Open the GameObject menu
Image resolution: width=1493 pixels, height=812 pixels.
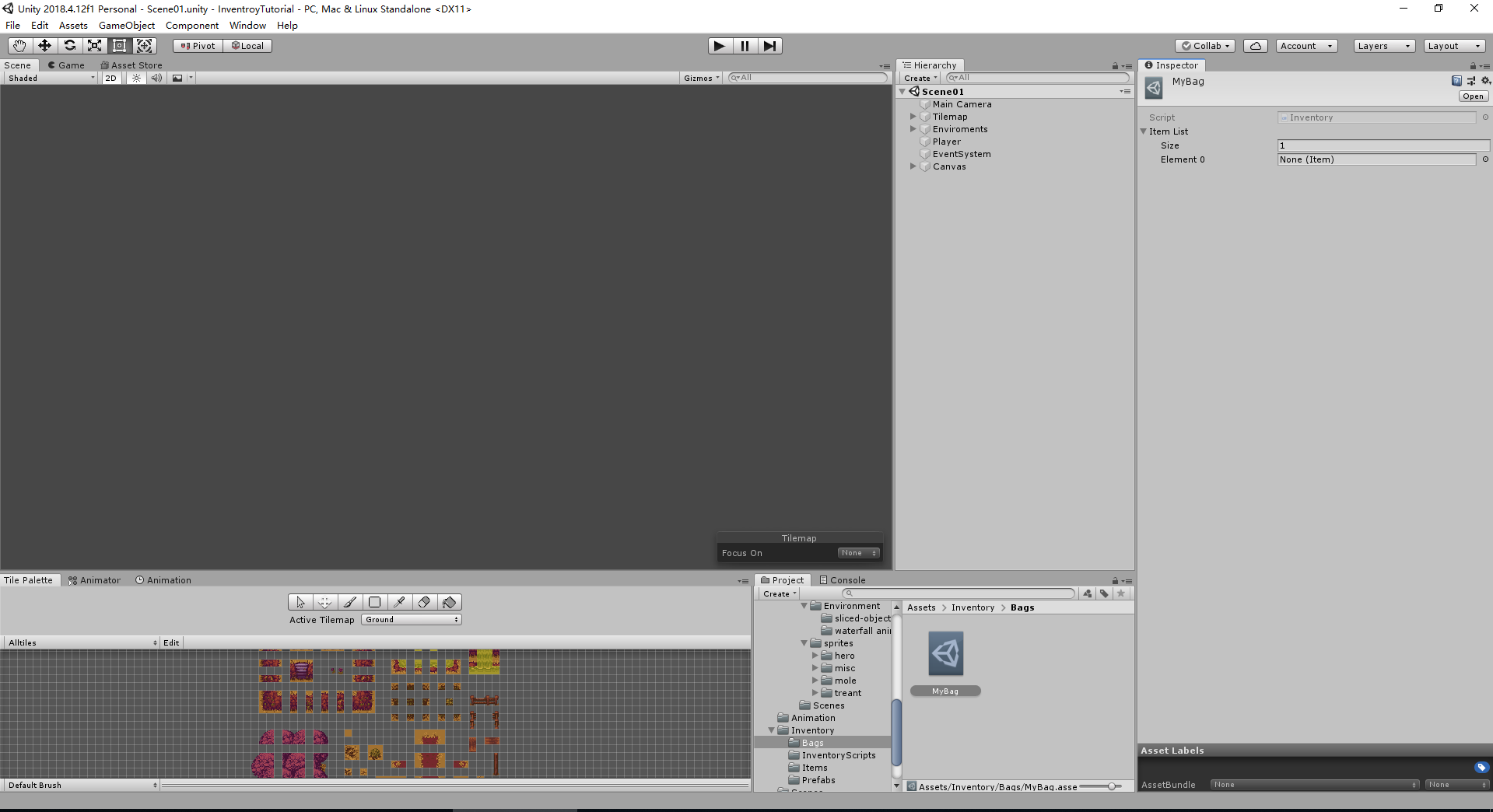tap(127, 25)
